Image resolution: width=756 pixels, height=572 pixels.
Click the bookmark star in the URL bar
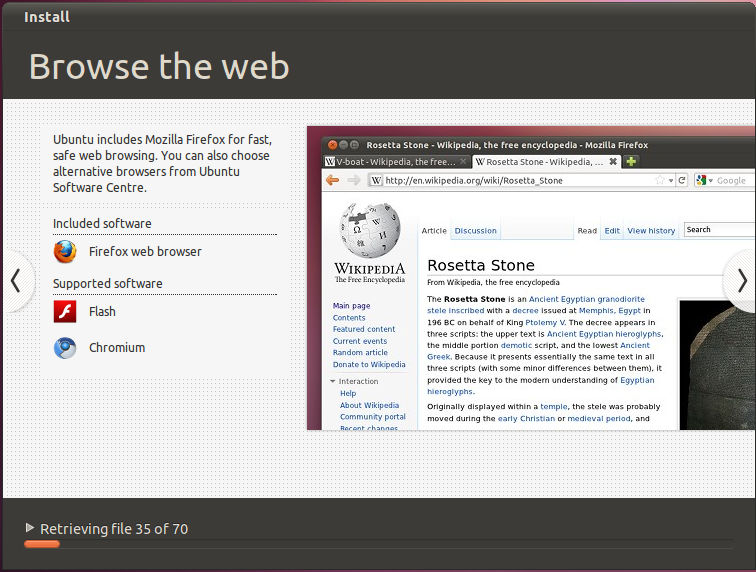(x=660, y=181)
